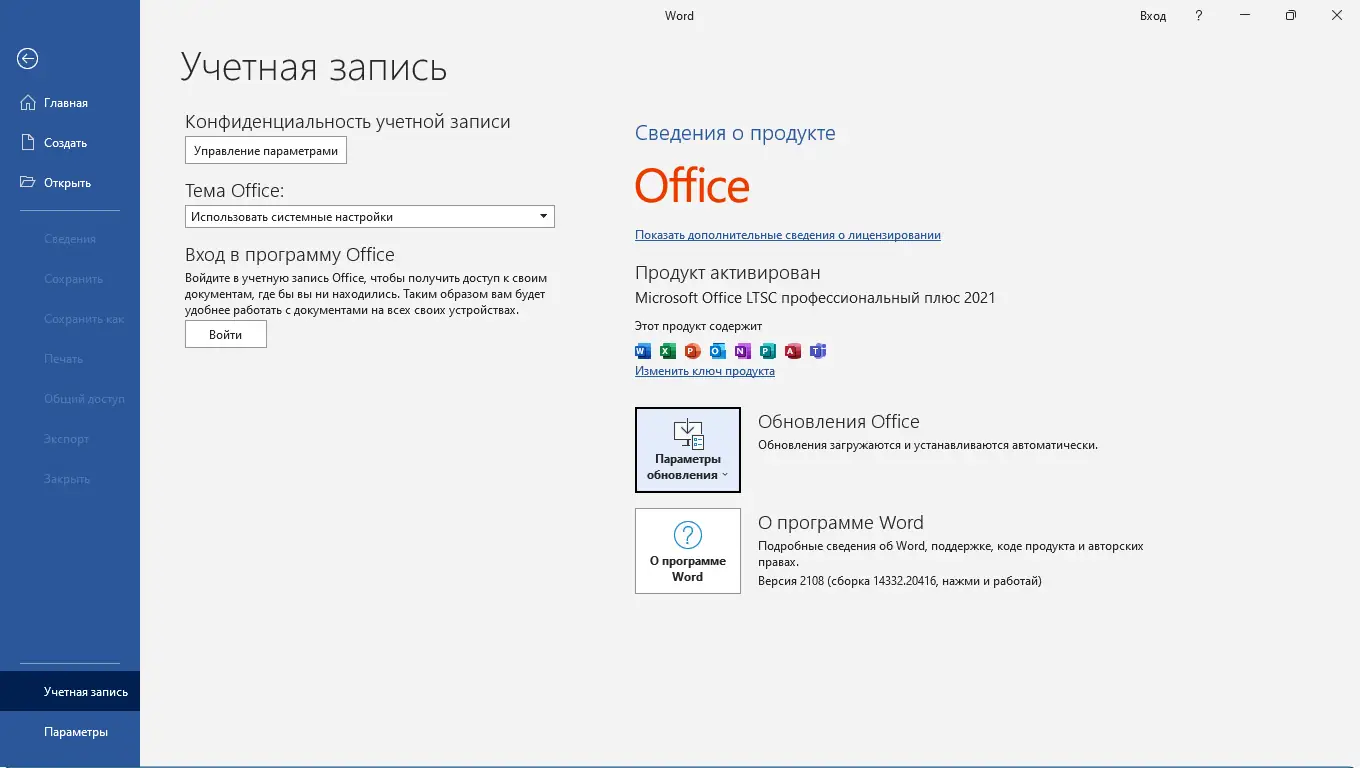Image resolution: width=1360 pixels, height=768 pixels.
Task: Choose Открыть in the sidebar
Action: coord(70,183)
